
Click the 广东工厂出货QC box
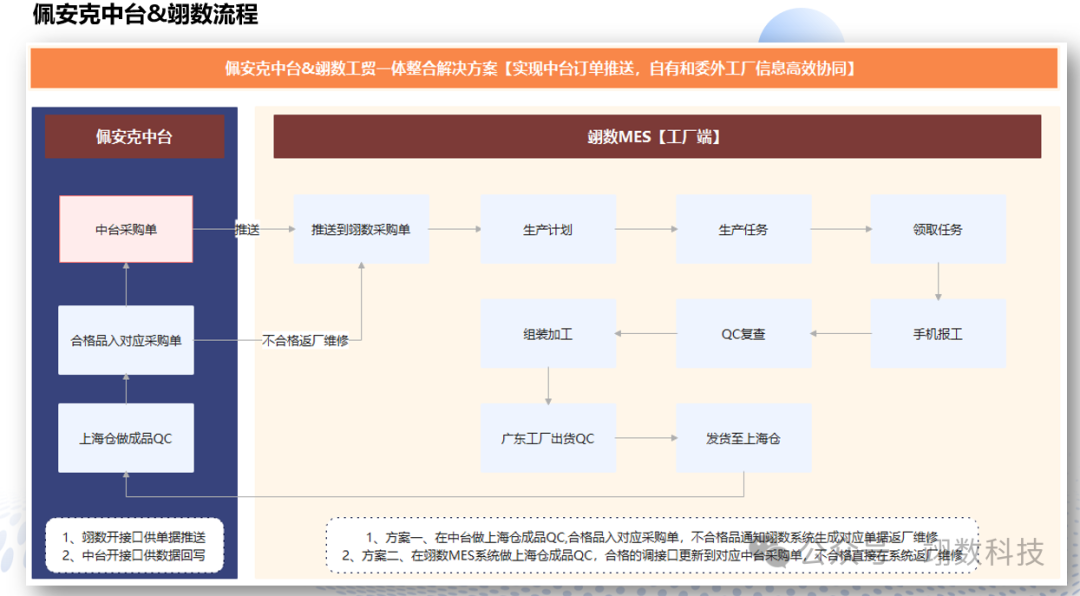[x=548, y=438]
